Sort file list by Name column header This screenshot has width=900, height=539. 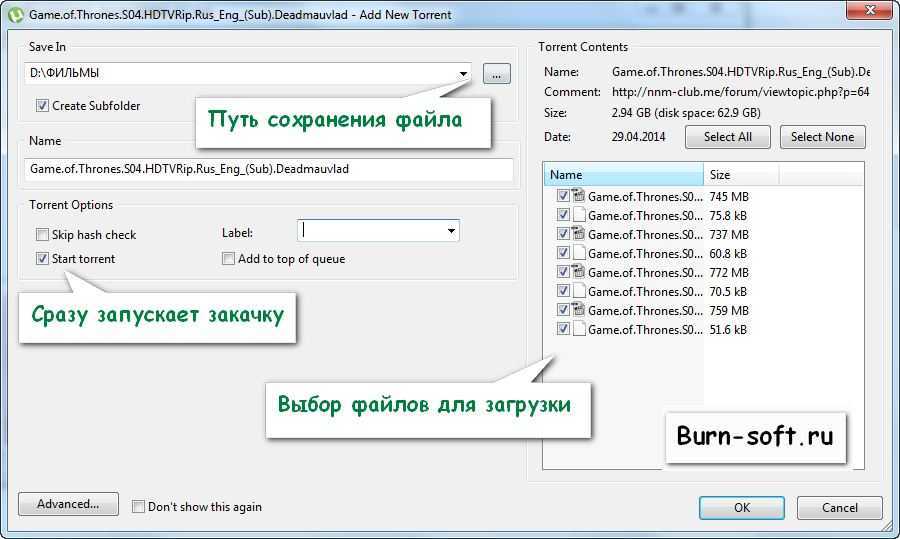(623, 175)
